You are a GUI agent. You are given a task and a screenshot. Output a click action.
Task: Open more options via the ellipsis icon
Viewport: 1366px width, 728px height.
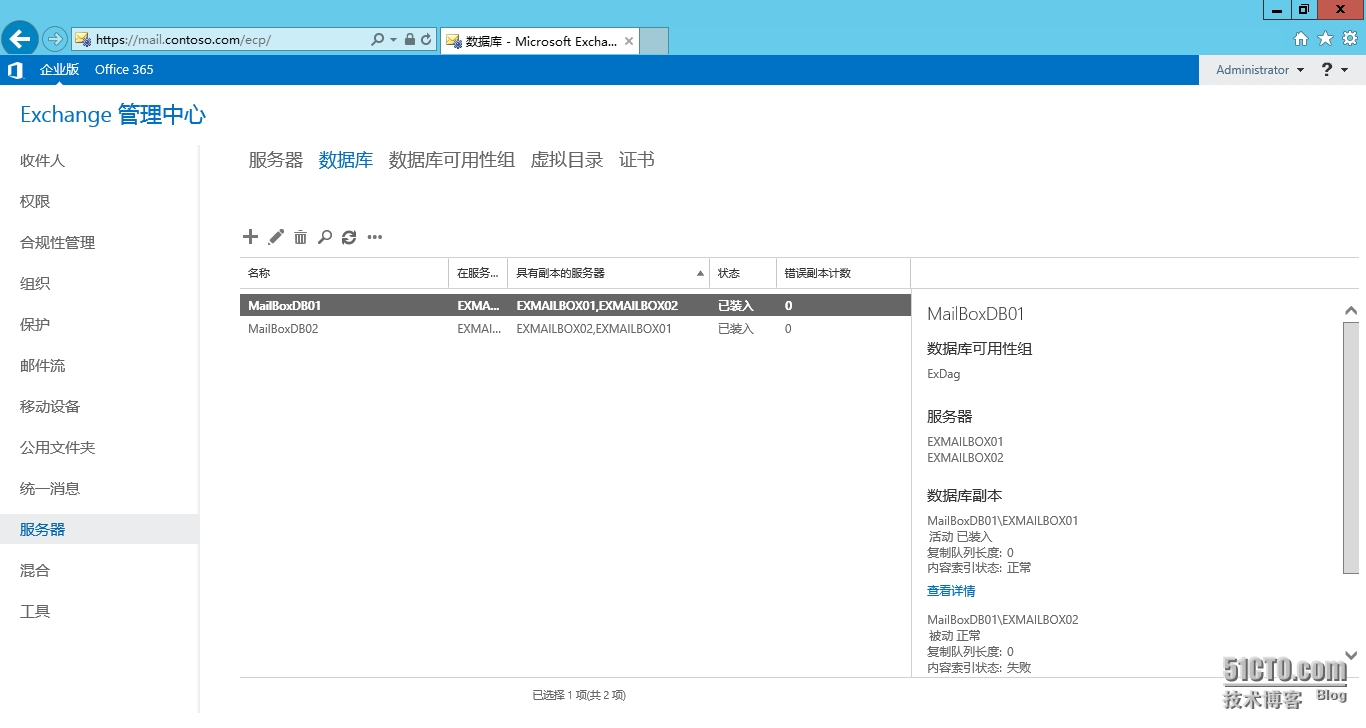[375, 237]
